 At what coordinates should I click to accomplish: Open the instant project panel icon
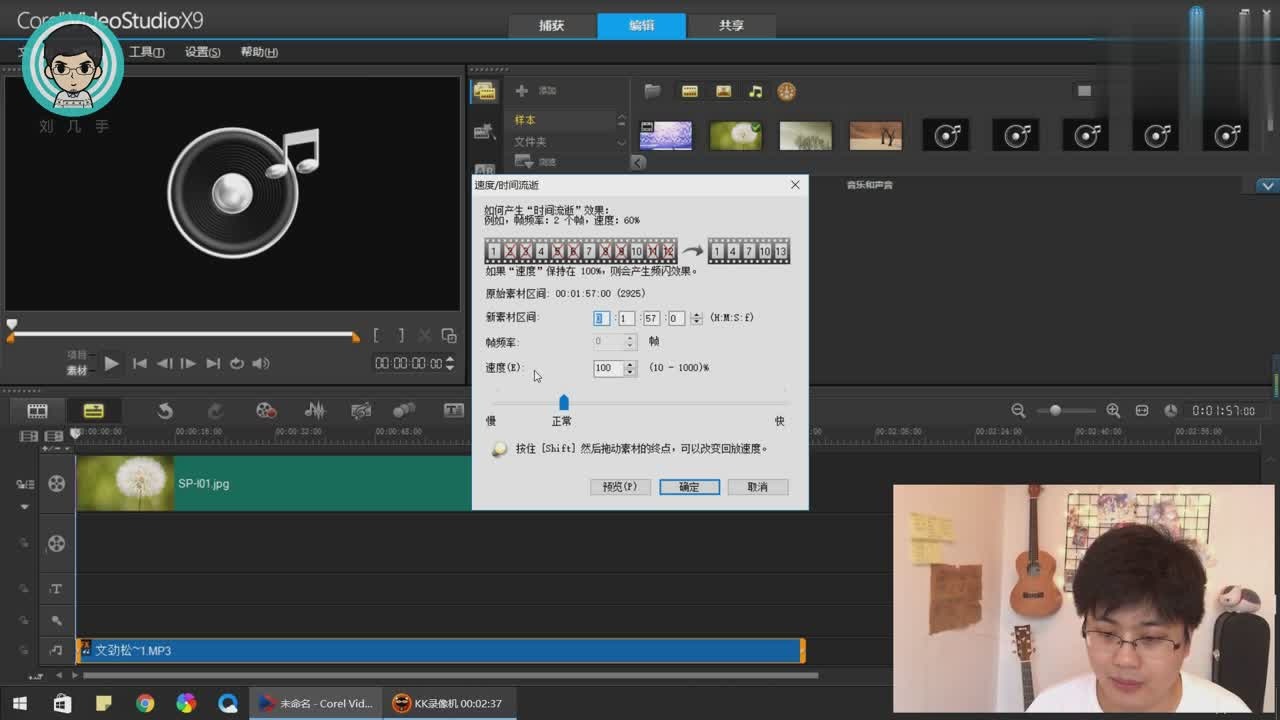click(485, 132)
